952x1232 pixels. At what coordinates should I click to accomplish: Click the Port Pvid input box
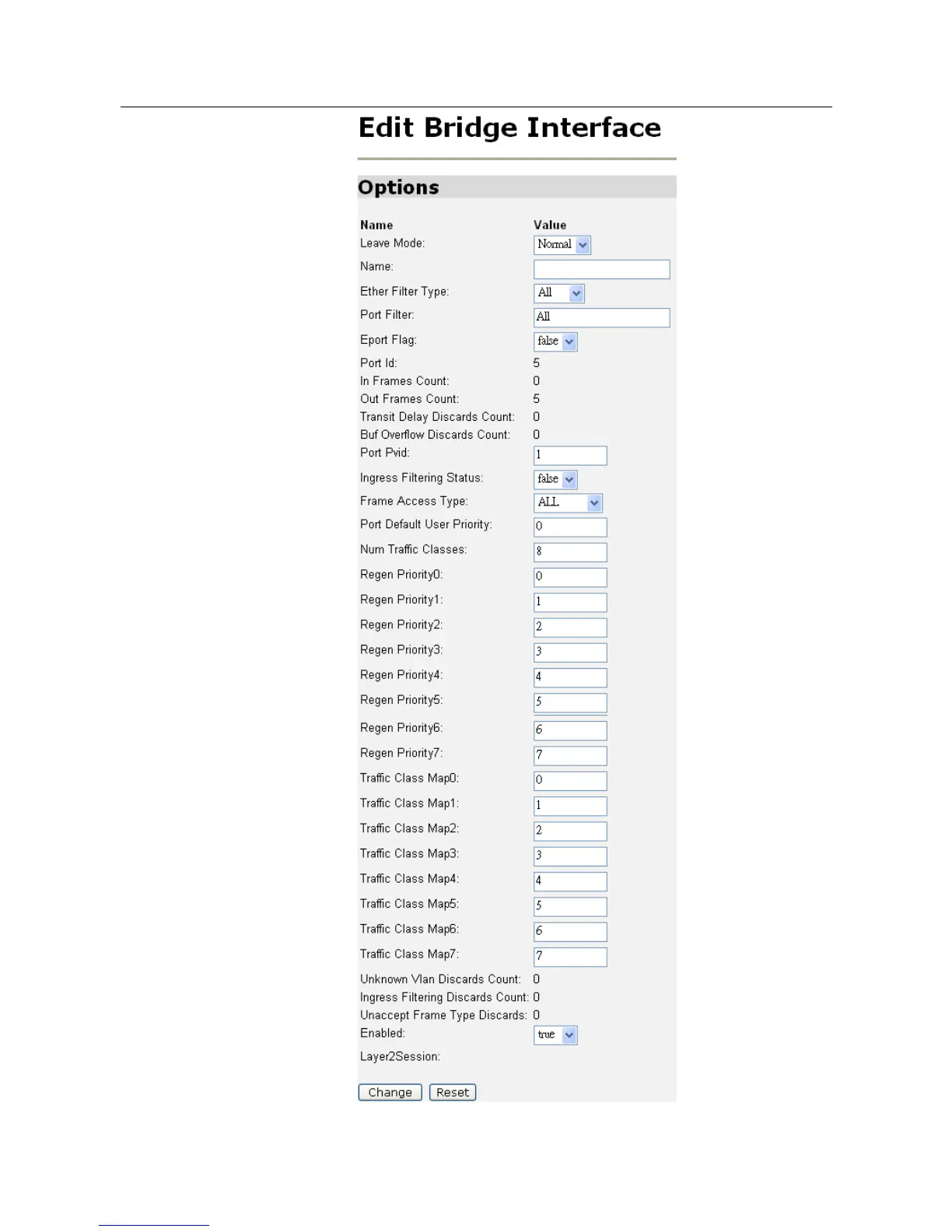click(570, 456)
